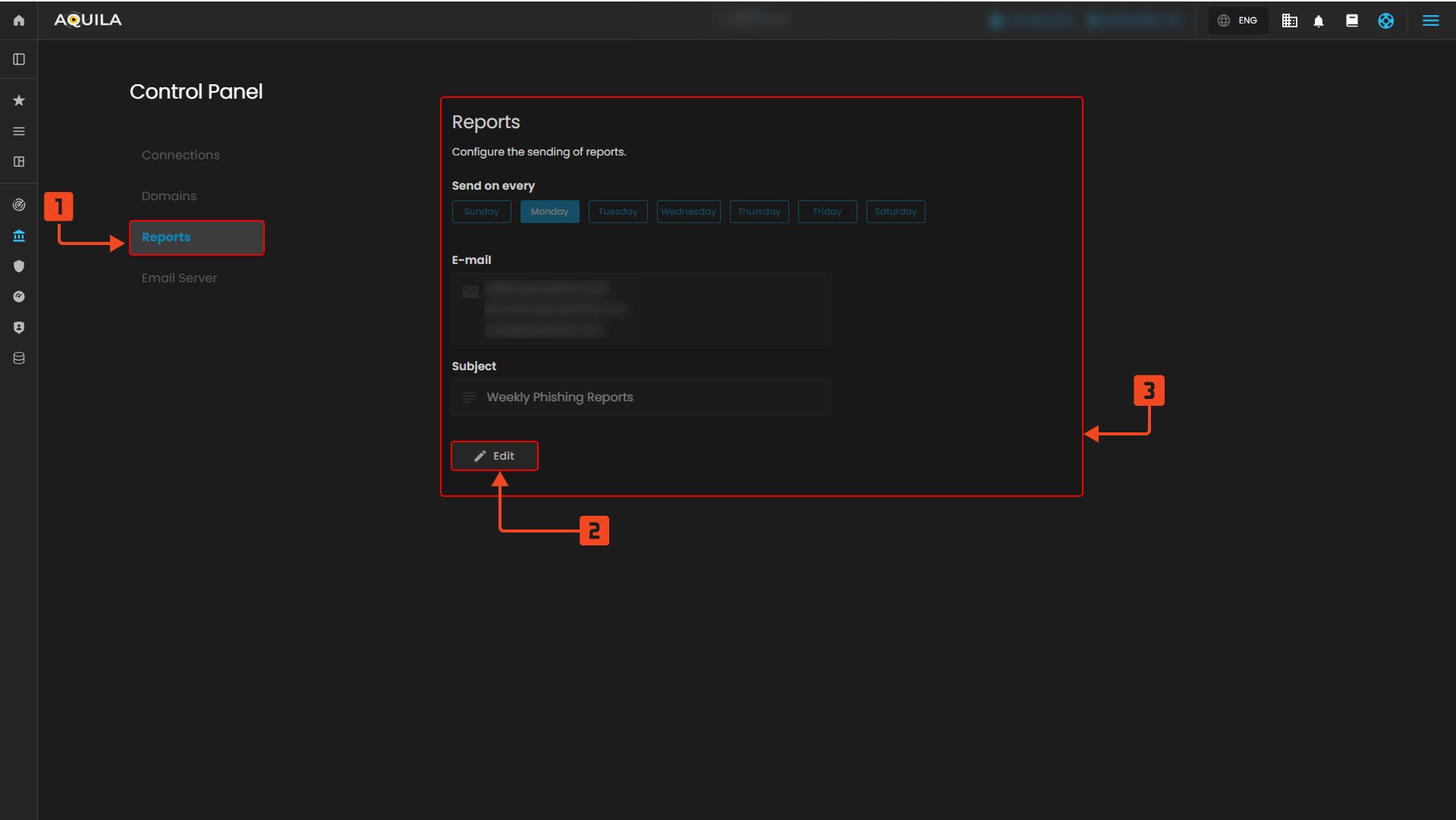Image resolution: width=1456 pixels, height=820 pixels.
Task: Select Wednesday in the send days
Action: pyautogui.click(x=688, y=212)
